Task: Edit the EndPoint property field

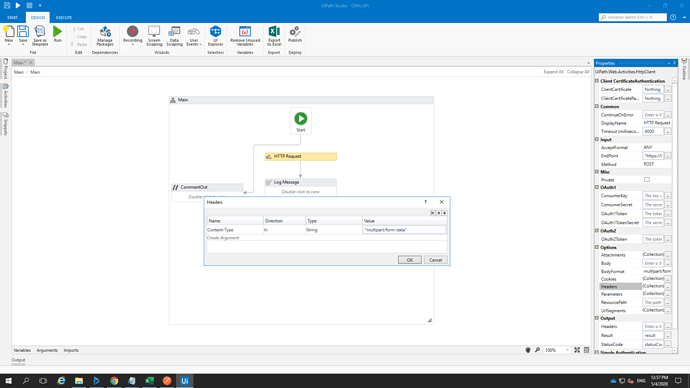Action: pyautogui.click(x=653, y=156)
